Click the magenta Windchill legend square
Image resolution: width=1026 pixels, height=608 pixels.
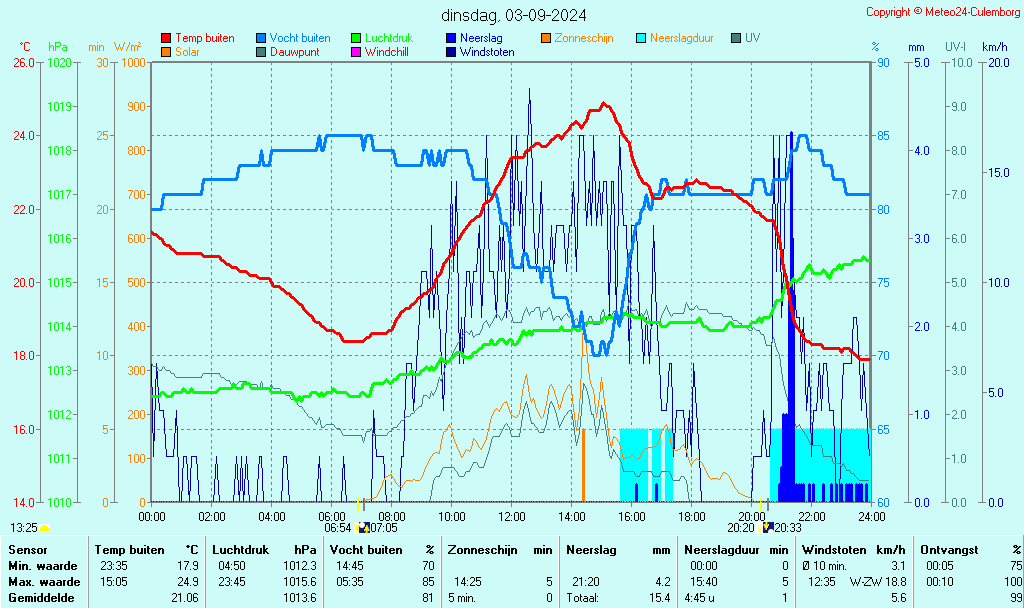(356, 51)
